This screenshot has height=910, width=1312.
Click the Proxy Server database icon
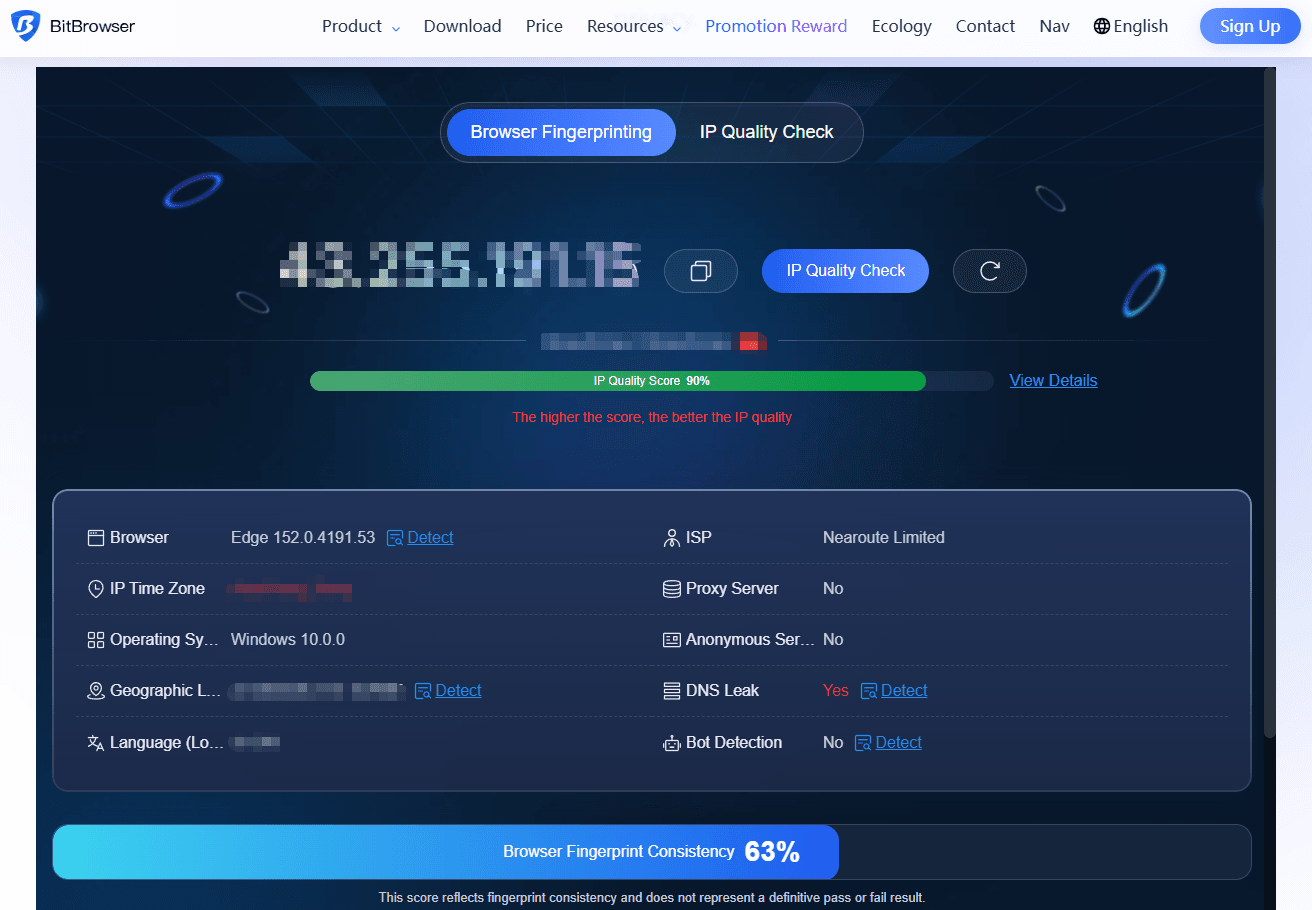(x=672, y=589)
